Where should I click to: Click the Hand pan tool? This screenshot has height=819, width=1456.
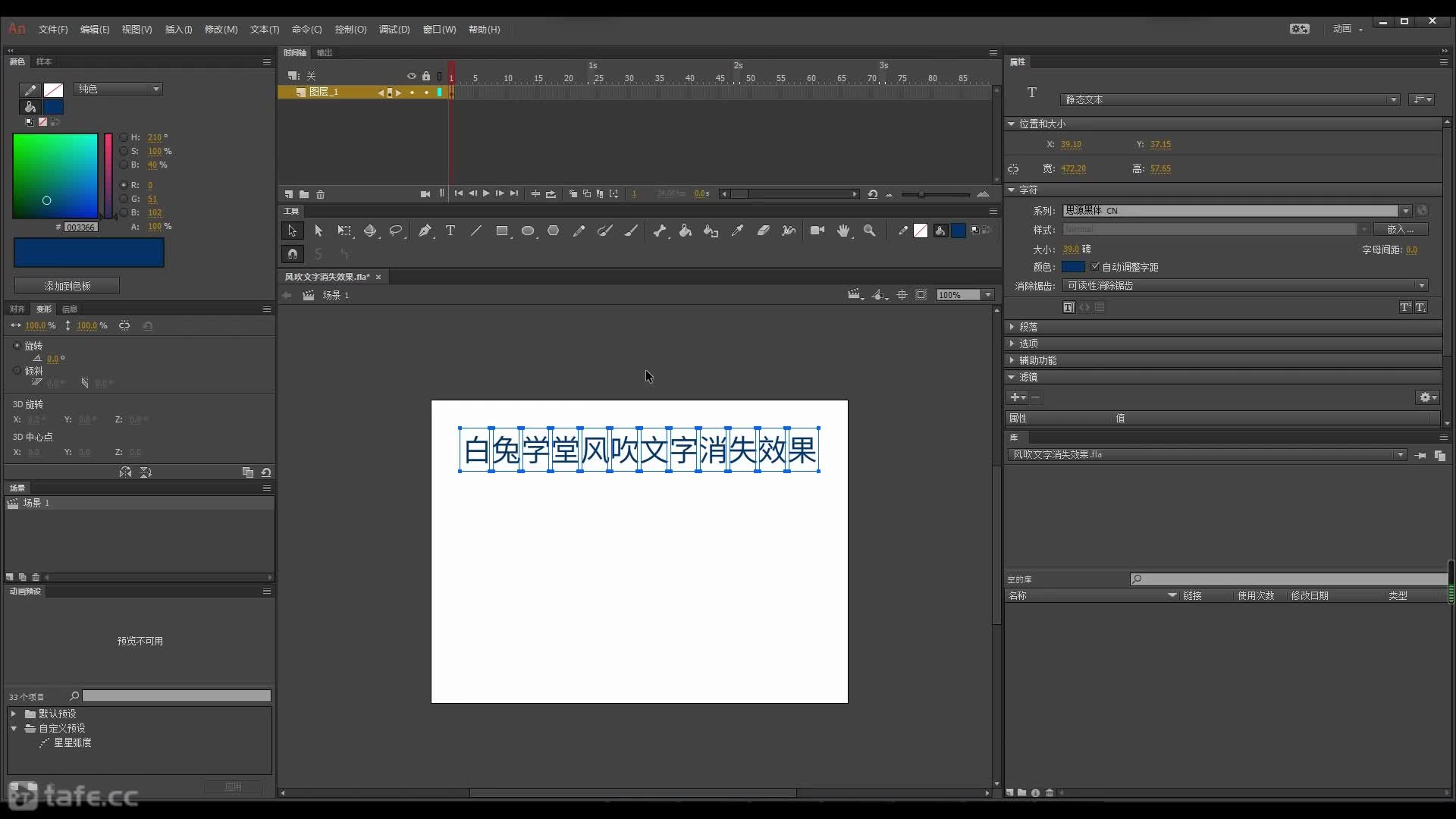[843, 230]
